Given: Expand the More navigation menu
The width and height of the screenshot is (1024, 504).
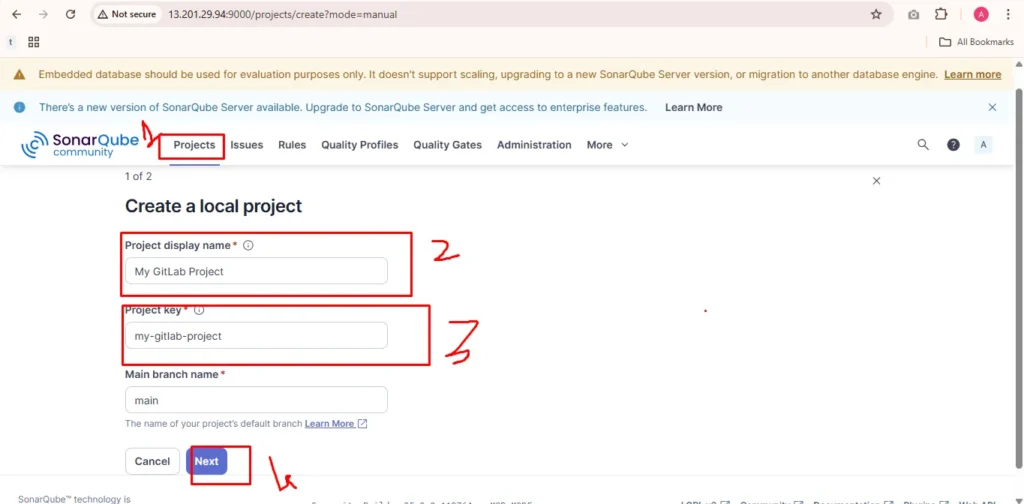Looking at the screenshot, I should 607,145.
